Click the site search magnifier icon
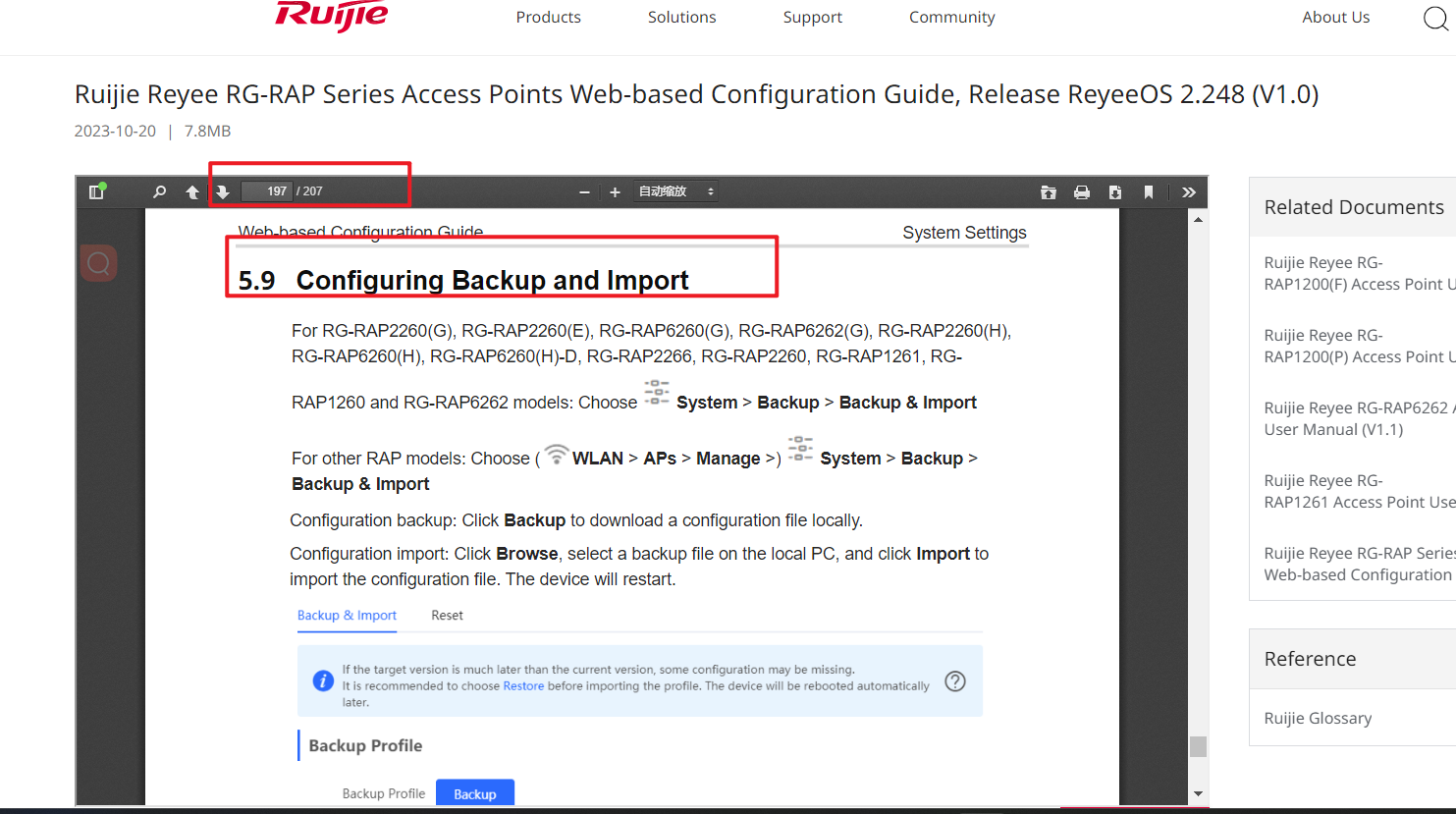The width and height of the screenshot is (1456, 814). coord(1435,18)
